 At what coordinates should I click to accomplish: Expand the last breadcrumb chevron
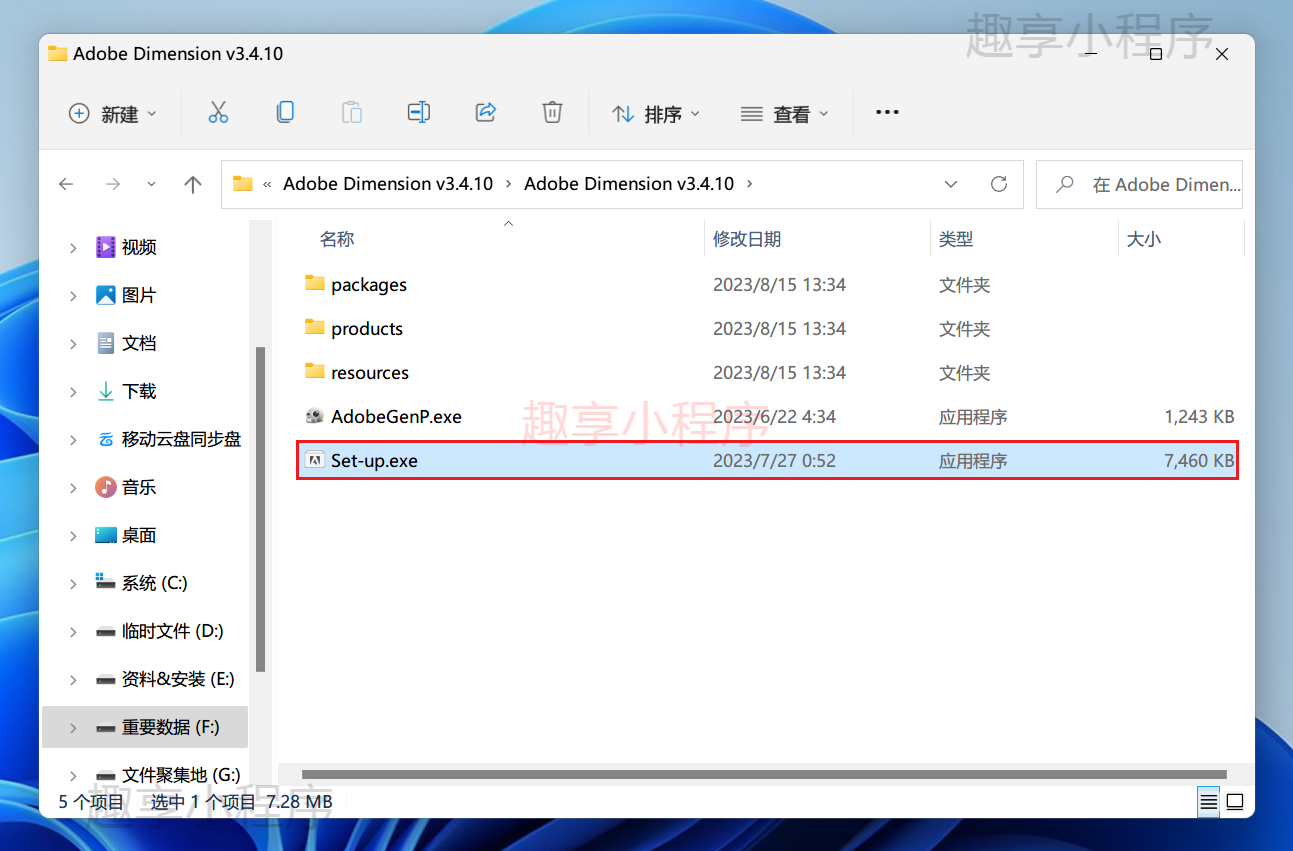point(750,184)
